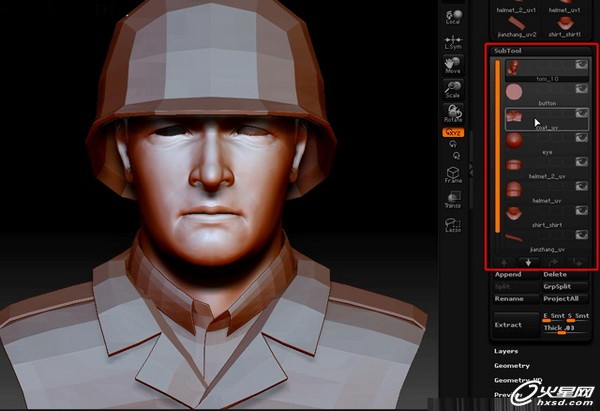Select the red sphere eye subtool
Viewport: 600px width, 411px height.
(514, 140)
